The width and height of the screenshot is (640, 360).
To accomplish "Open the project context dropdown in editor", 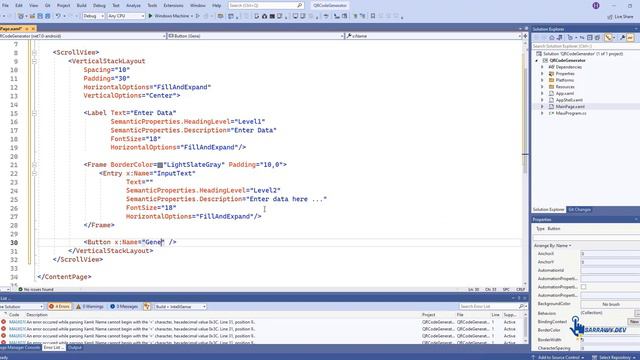I will 83,36.
